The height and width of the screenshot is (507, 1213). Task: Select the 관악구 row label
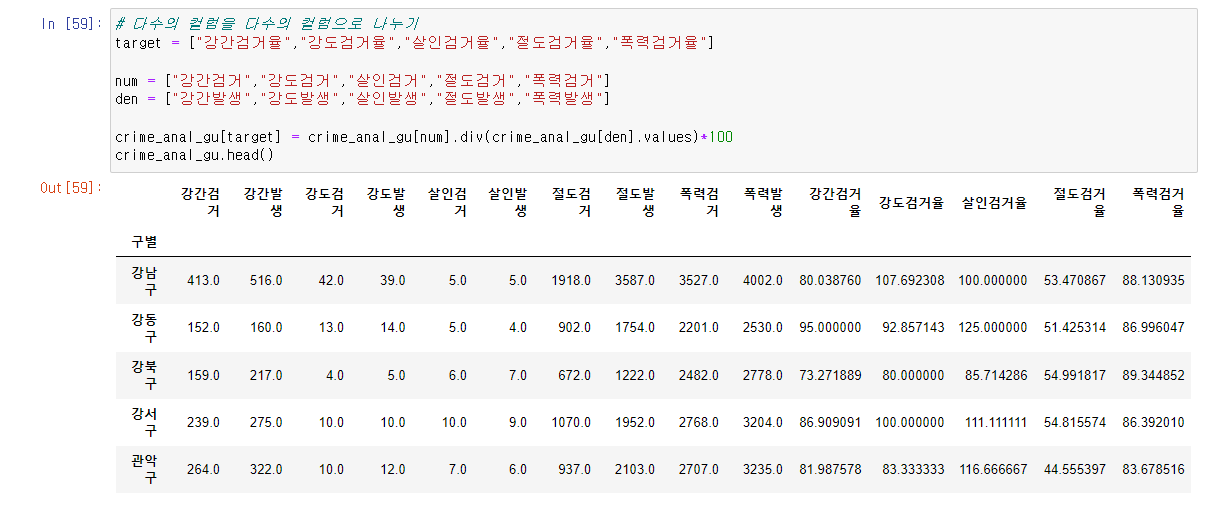[136, 469]
